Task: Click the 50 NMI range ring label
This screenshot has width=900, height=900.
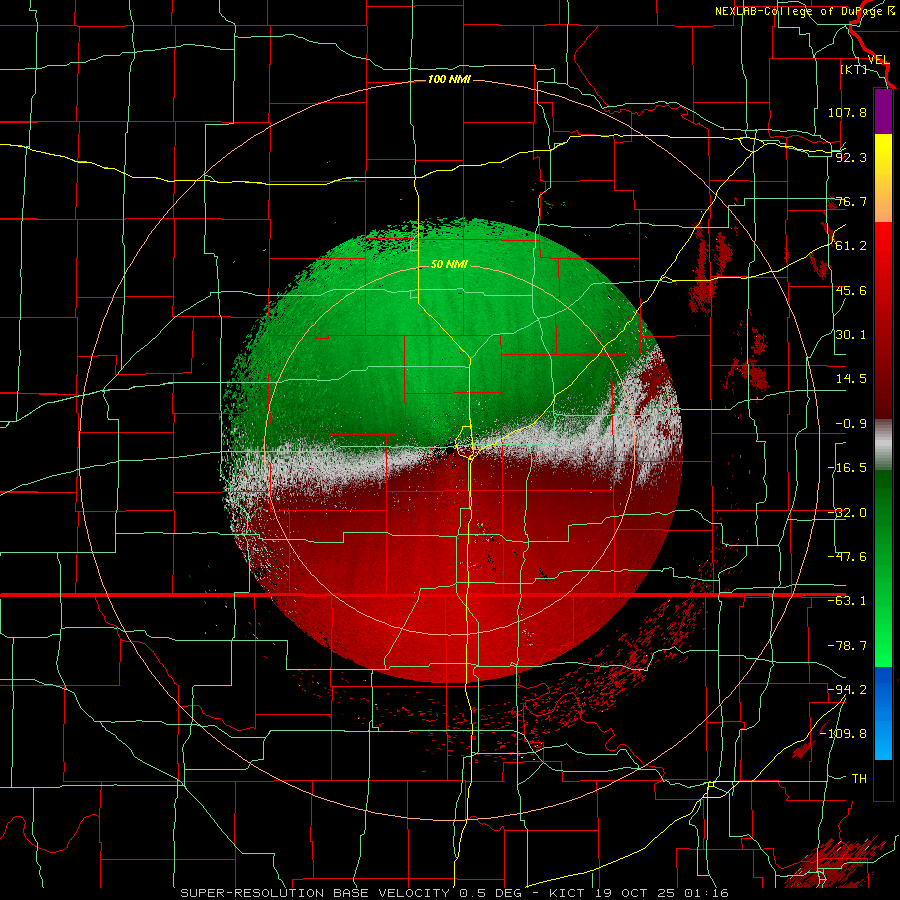Action: 449,265
